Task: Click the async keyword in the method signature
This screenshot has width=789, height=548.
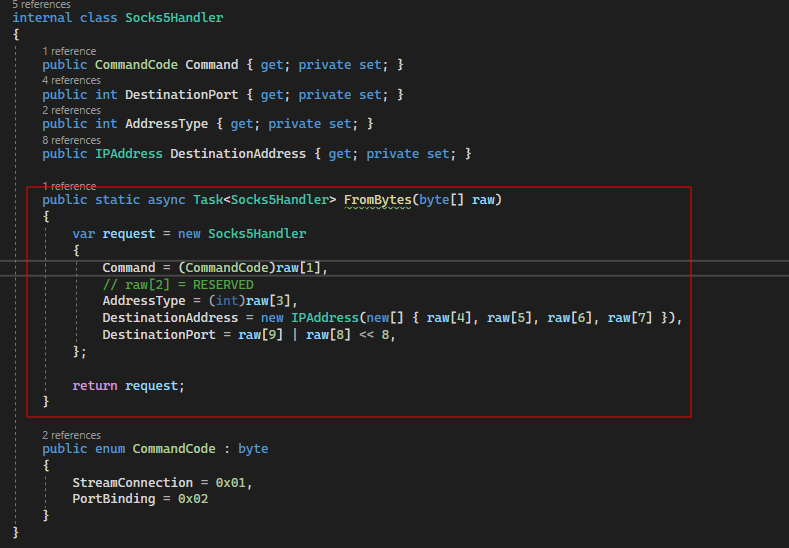Action: click(166, 200)
